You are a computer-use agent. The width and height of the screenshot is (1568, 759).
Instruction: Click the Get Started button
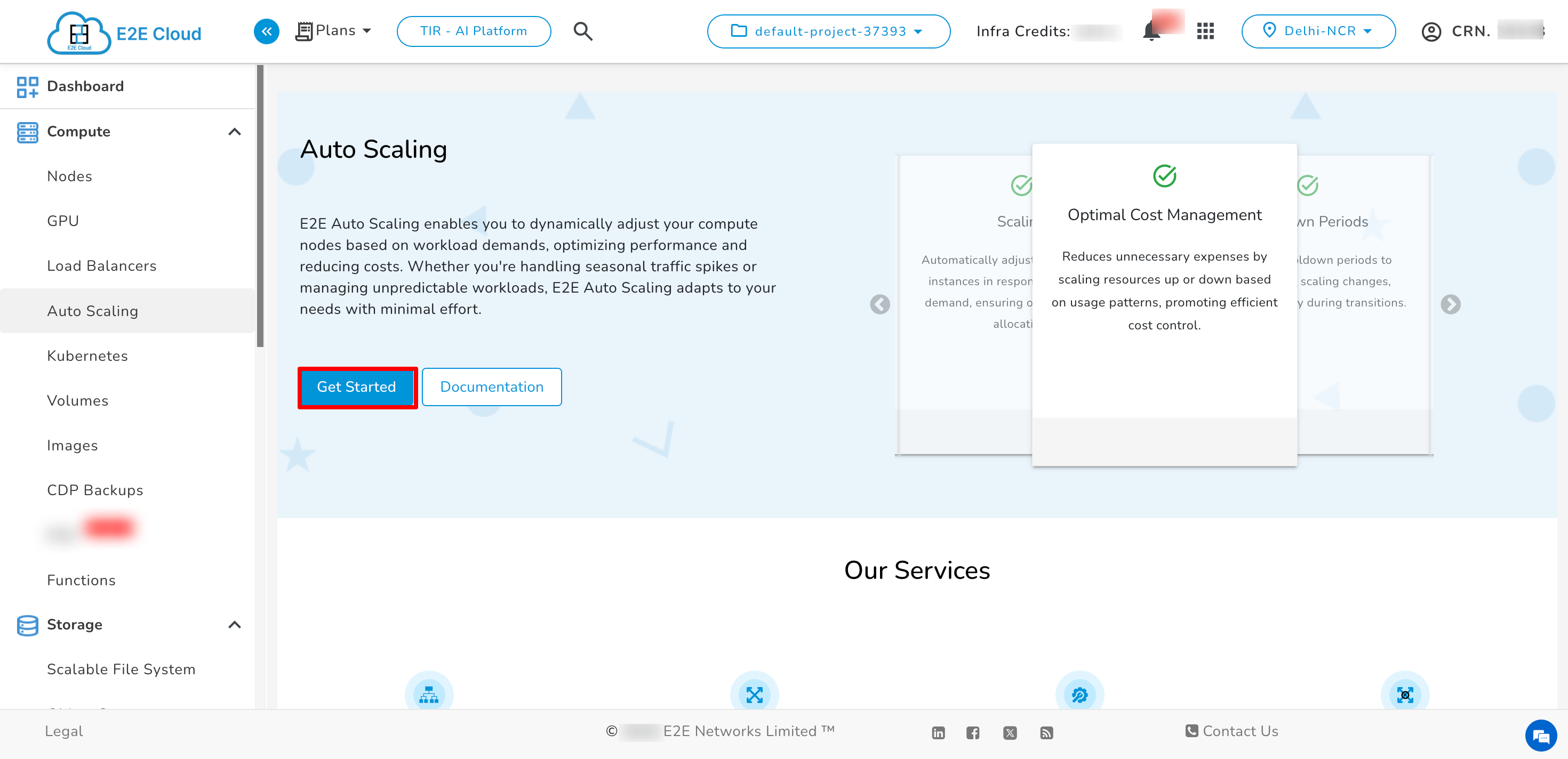357,387
